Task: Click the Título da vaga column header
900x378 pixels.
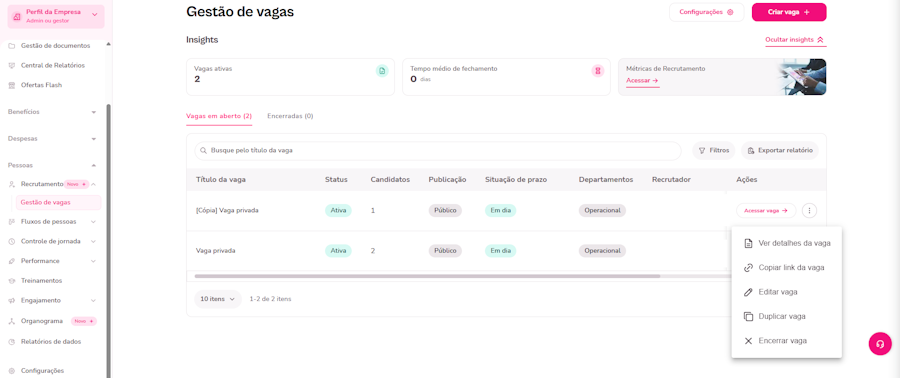Action: [221, 180]
